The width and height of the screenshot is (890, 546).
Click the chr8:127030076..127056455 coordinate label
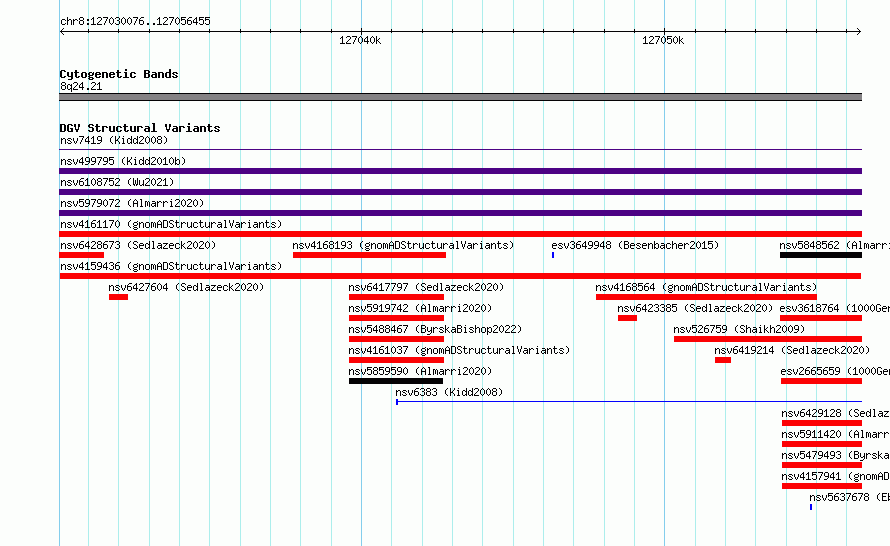coord(135,21)
